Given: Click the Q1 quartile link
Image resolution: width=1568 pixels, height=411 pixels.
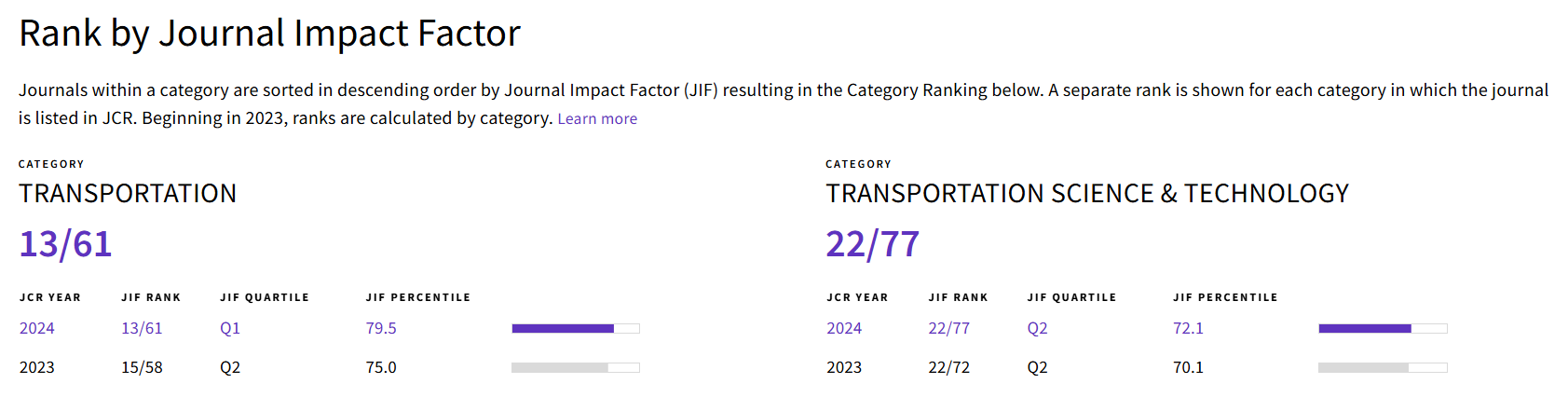Looking at the screenshot, I should point(230,328).
